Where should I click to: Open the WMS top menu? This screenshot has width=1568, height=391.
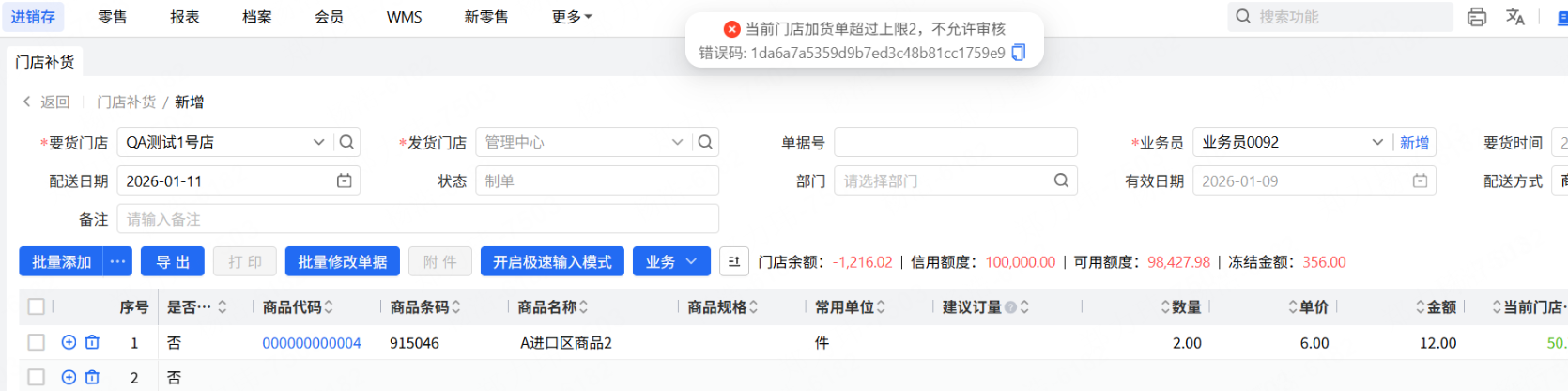pyautogui.click(x=405, y=17)
